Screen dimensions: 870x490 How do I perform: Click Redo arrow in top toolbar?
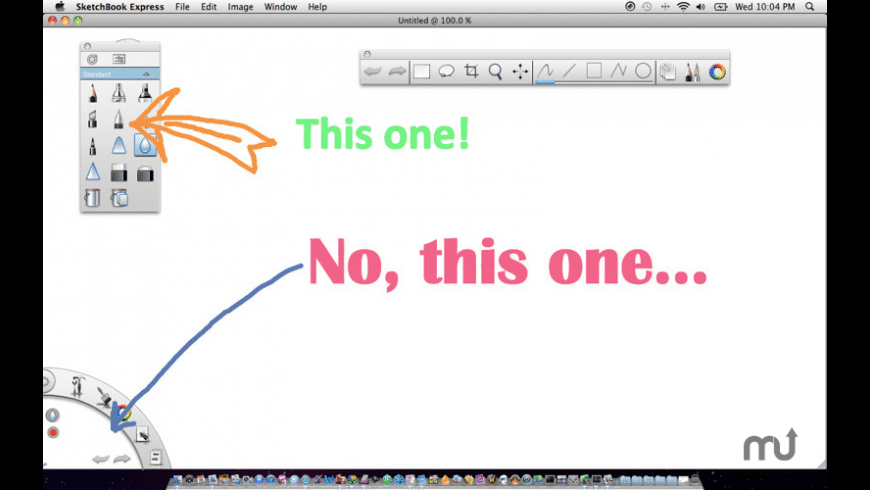coord(397,72)
